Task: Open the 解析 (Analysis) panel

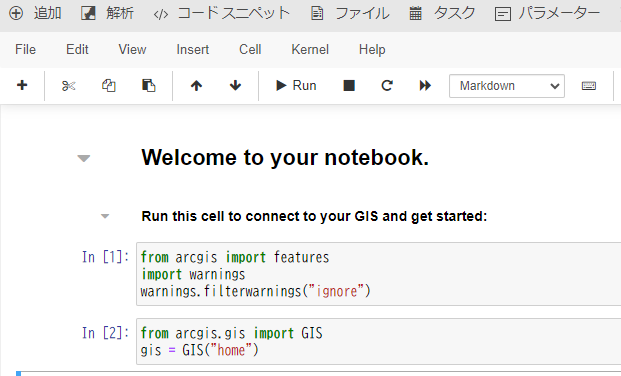Action: point(107,13)
